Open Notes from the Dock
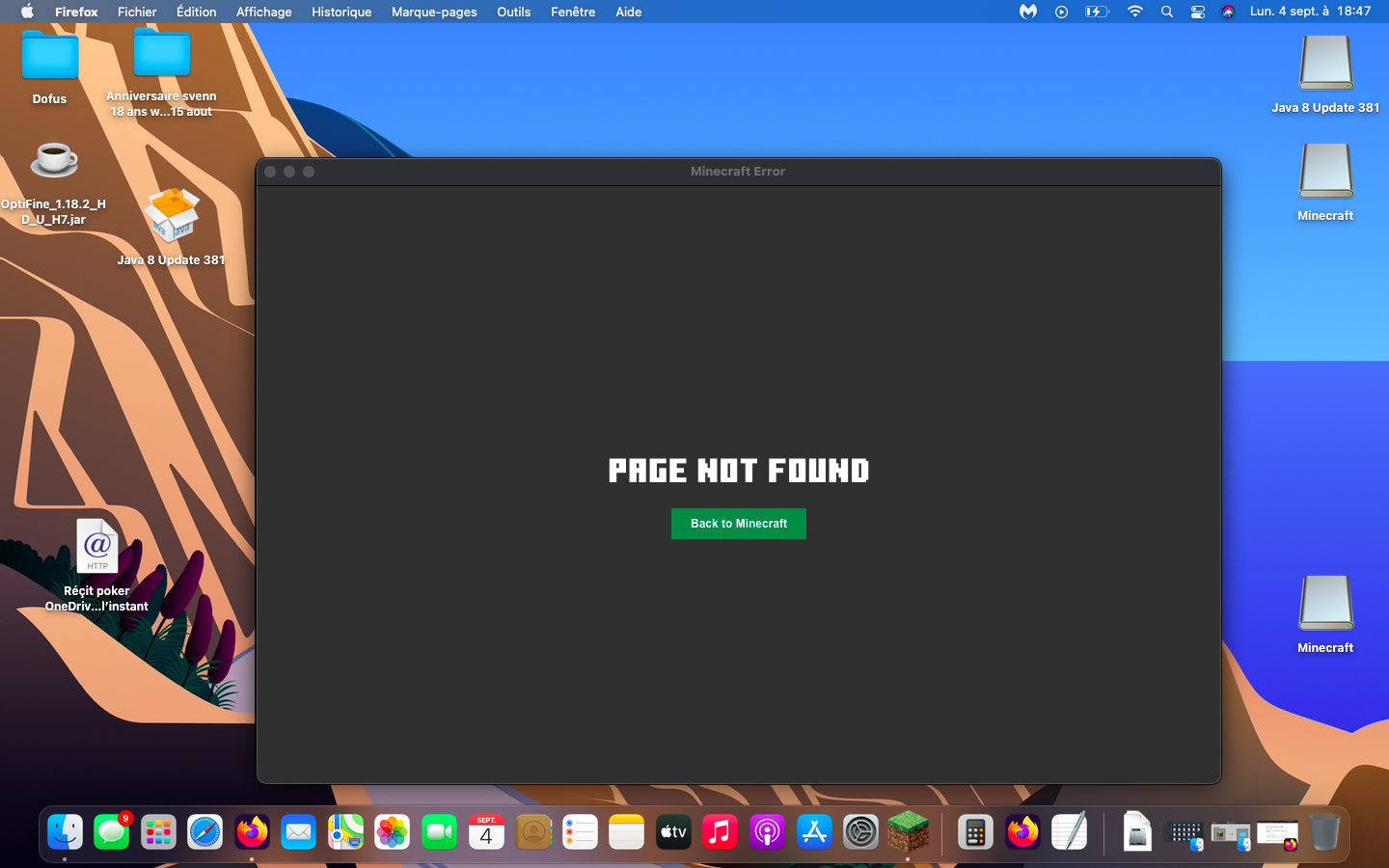Image resolution: width=1389 pixels, height=868 pixels. click(x=626, y=831)
